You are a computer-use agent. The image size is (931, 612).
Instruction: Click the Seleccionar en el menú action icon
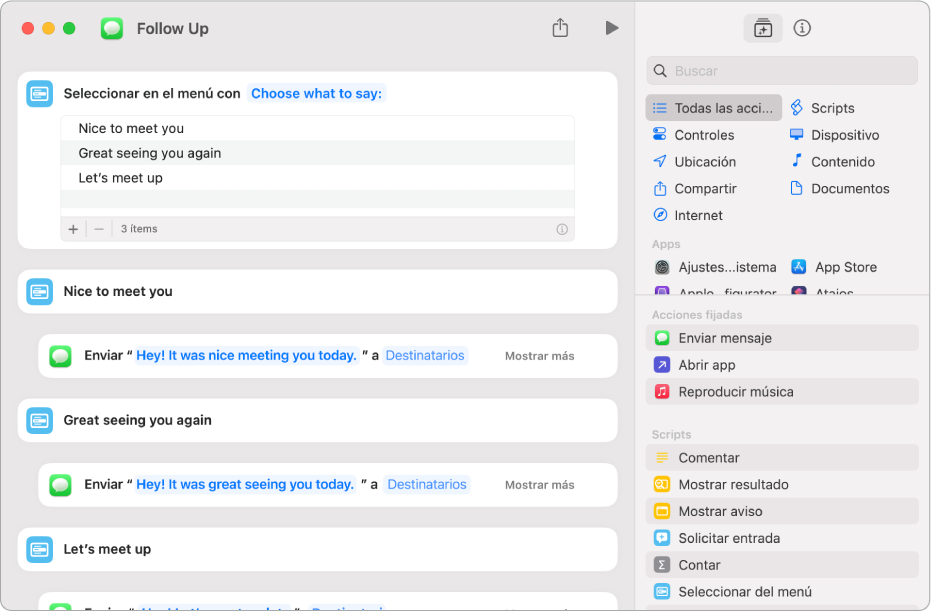(40, 94)
